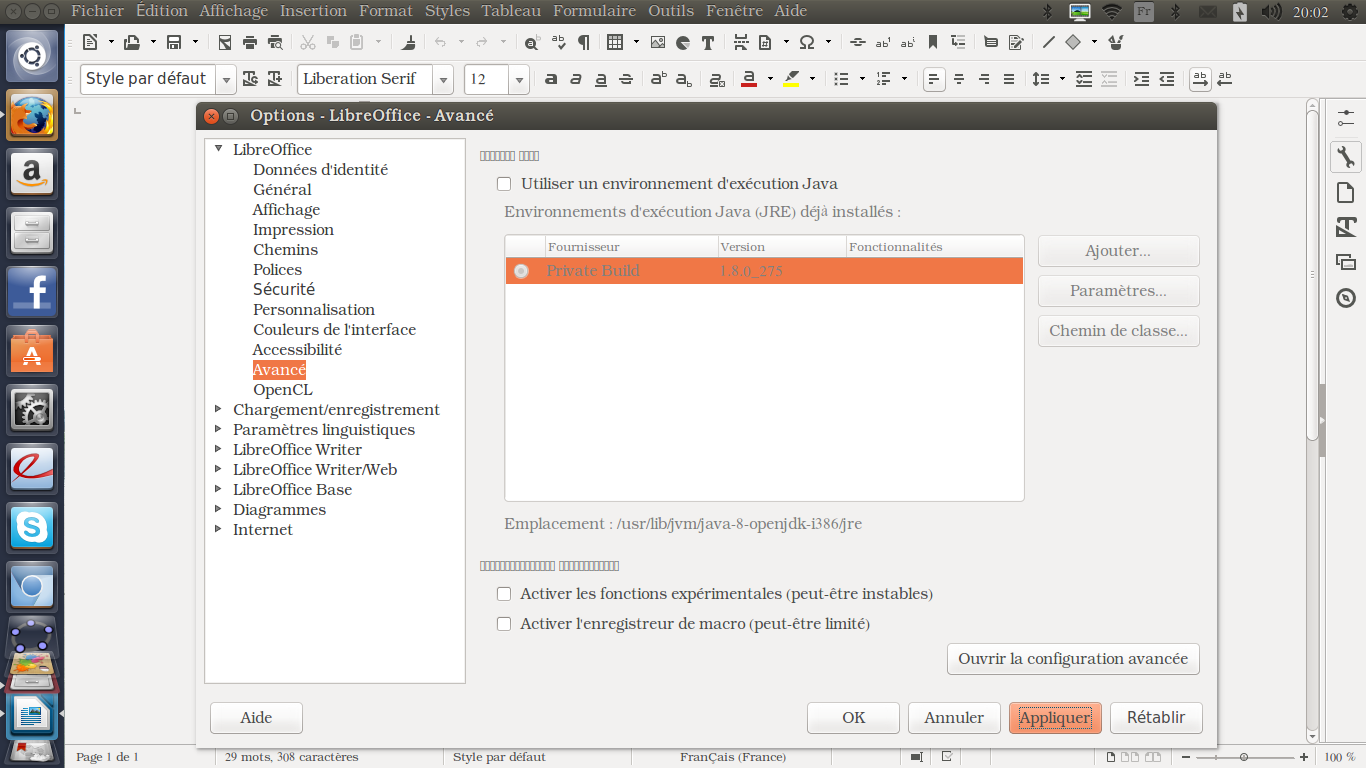Toggle Align Left paragraph button

point(934,79)
